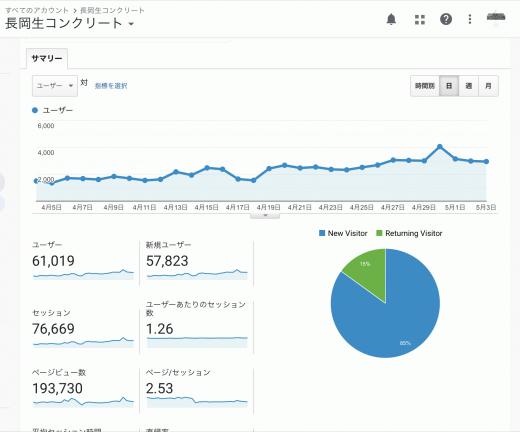This screenshot has height=432, width=520.
Task: Click the blue ユーザー legend dot
Action: 35,110
